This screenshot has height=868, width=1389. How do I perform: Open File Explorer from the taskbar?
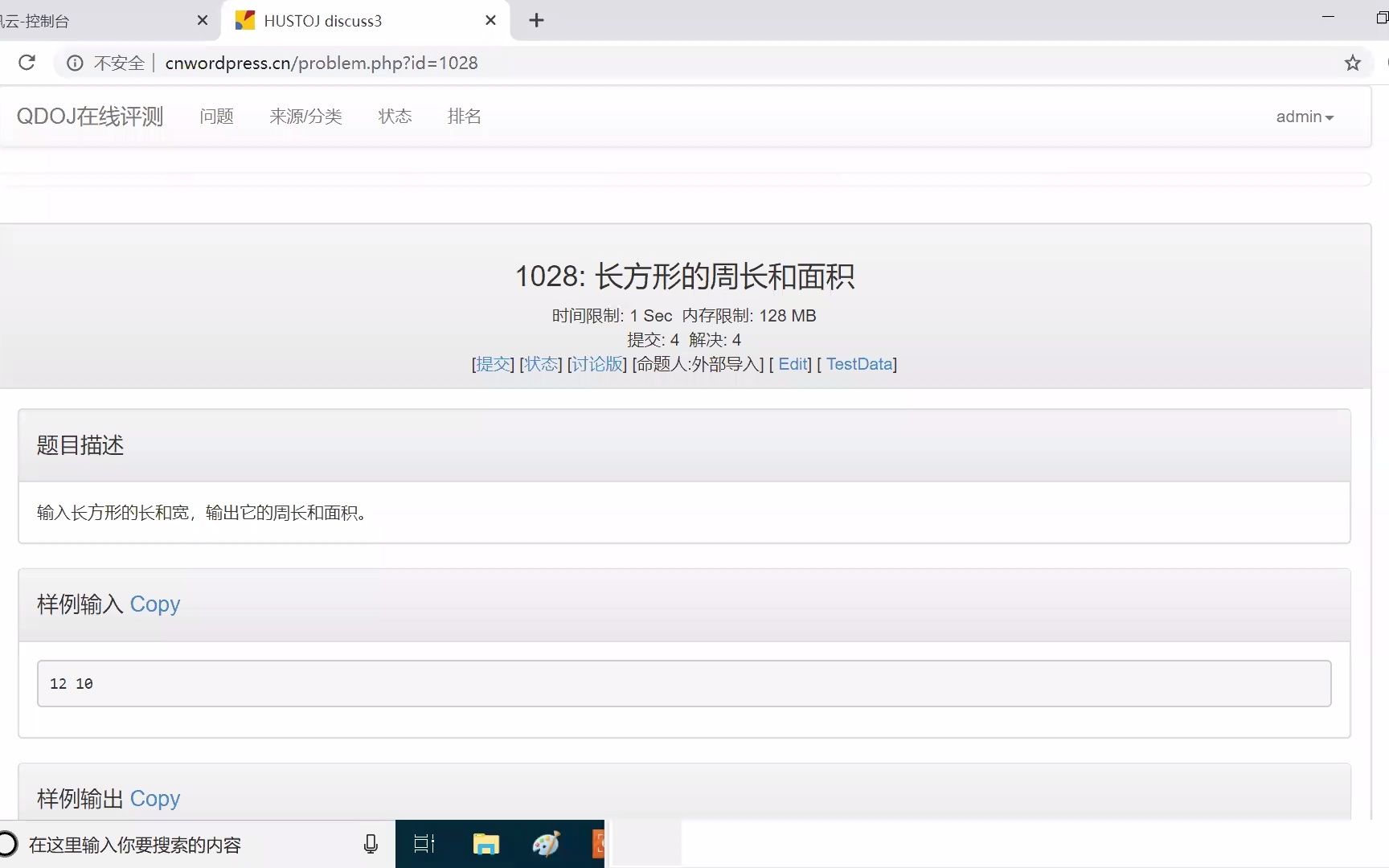pos(486,844)
